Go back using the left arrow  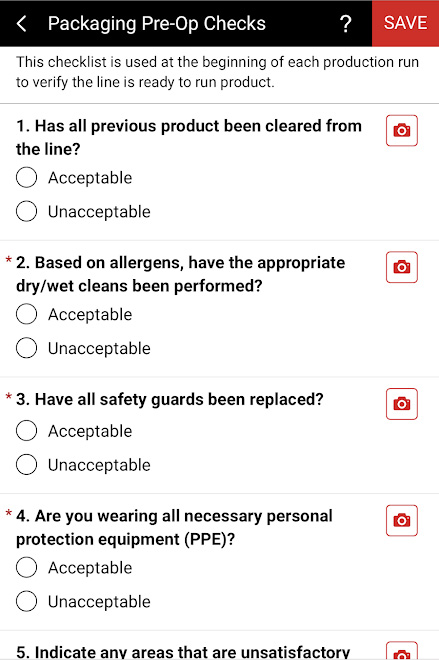(21, 24)
